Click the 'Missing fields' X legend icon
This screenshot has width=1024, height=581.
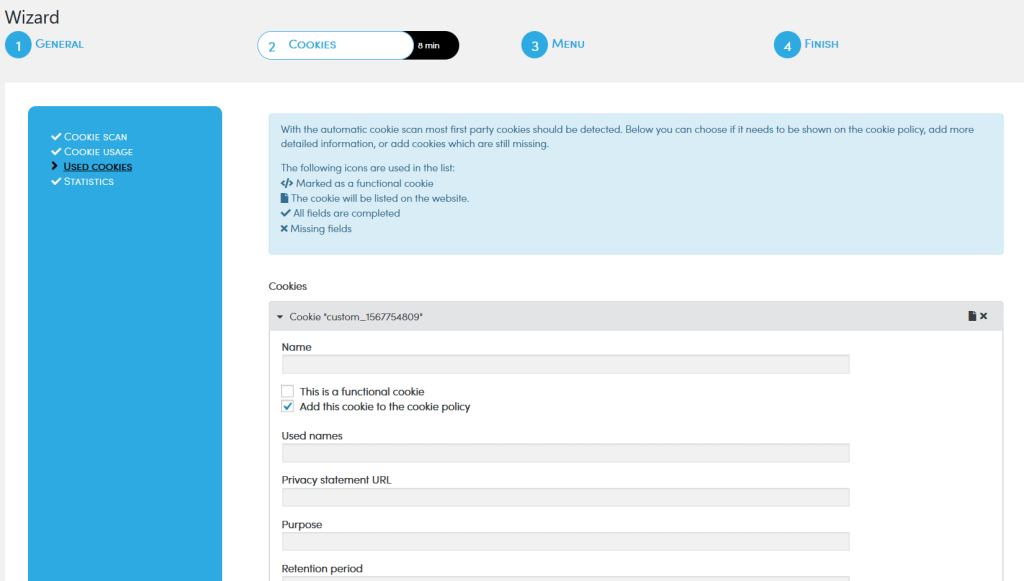pos(284,228)
